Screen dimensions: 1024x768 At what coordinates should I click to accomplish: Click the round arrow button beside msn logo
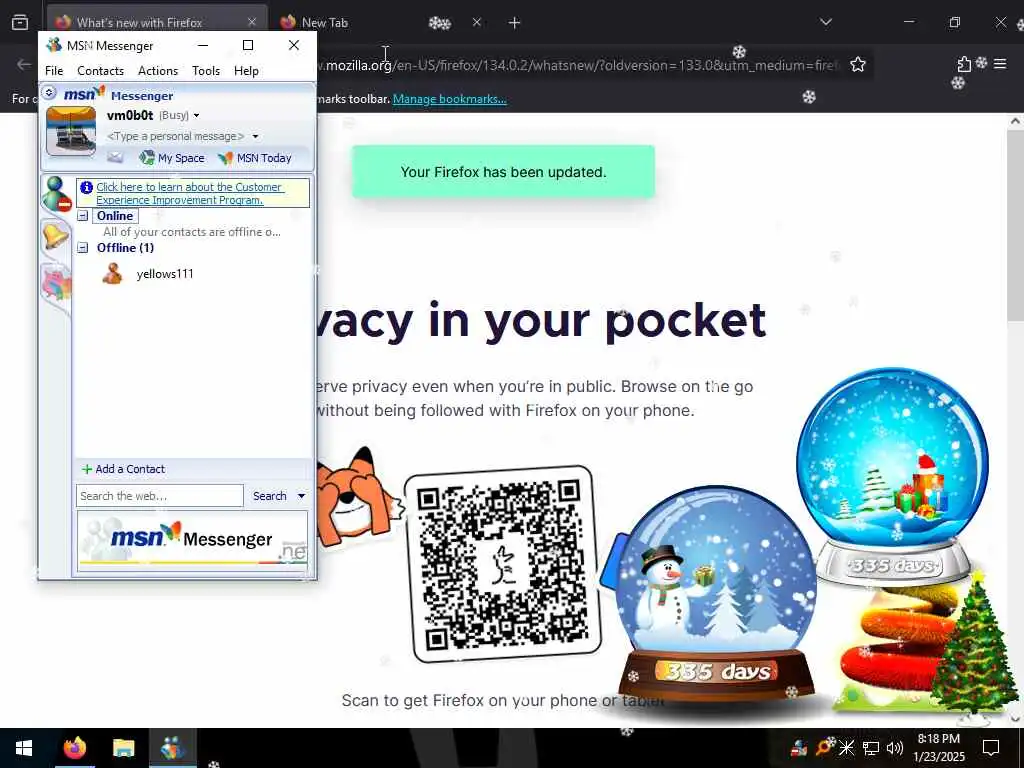[x=50, y=93]
